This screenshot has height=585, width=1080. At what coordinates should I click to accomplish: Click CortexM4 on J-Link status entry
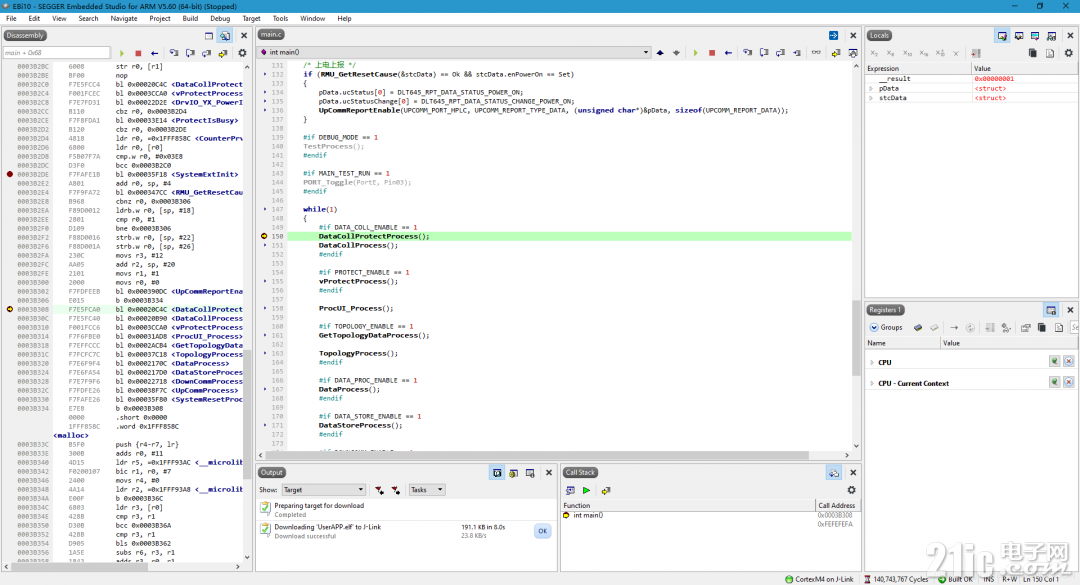tap(819, 579)
